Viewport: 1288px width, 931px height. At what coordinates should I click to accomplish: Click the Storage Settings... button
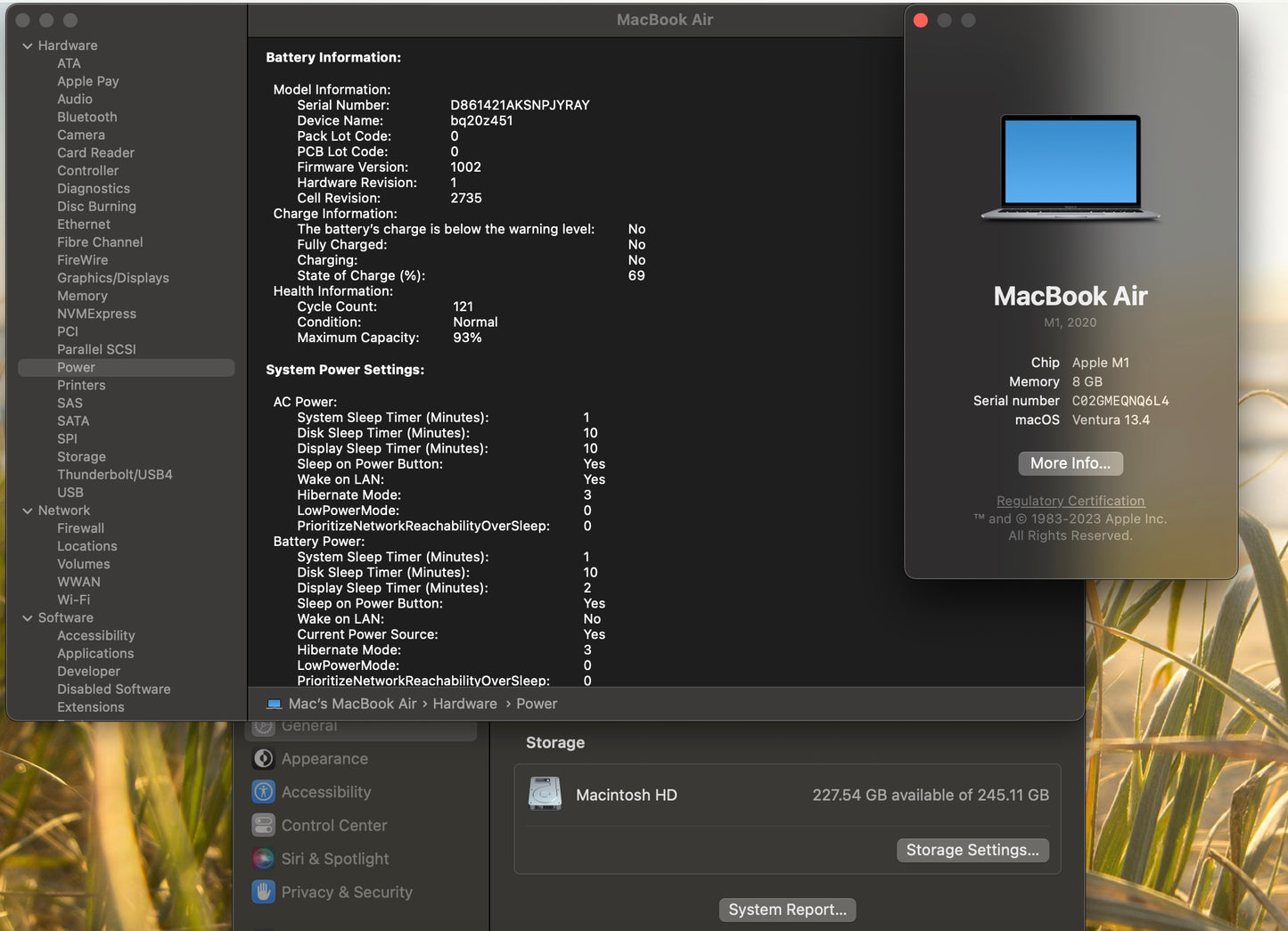[972, 850]
